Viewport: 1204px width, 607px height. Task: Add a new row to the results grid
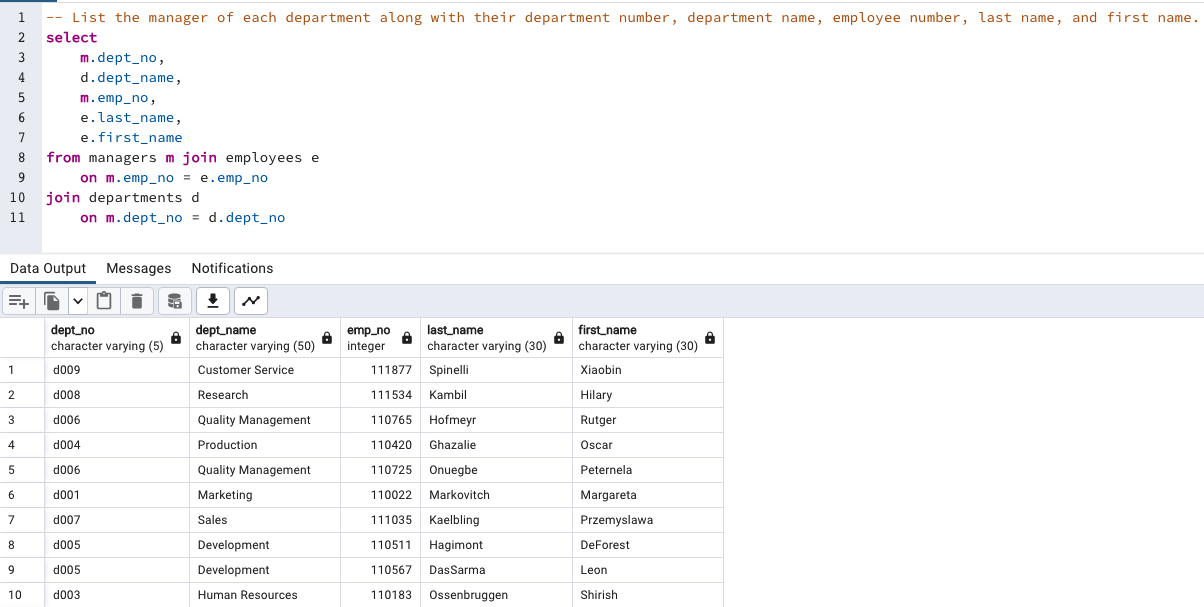[x=18, y=300]
